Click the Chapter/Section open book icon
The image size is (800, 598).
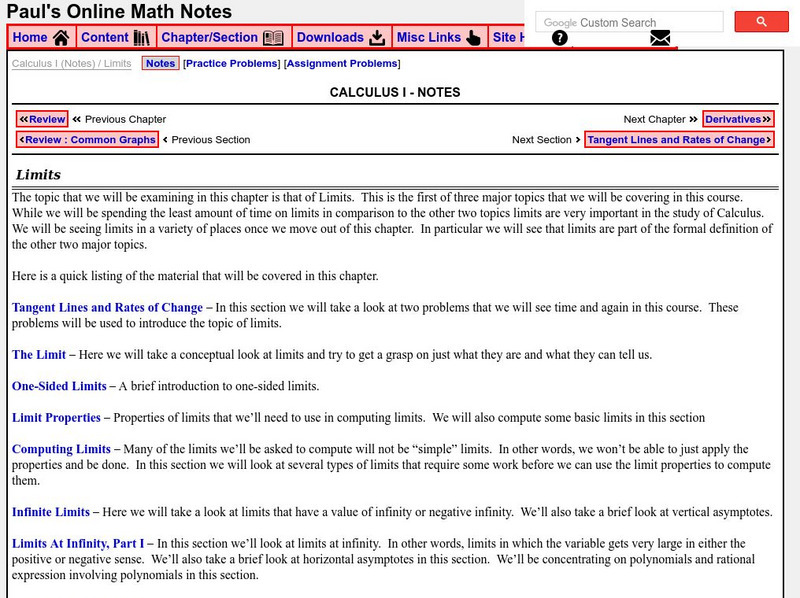coord(273,38)
